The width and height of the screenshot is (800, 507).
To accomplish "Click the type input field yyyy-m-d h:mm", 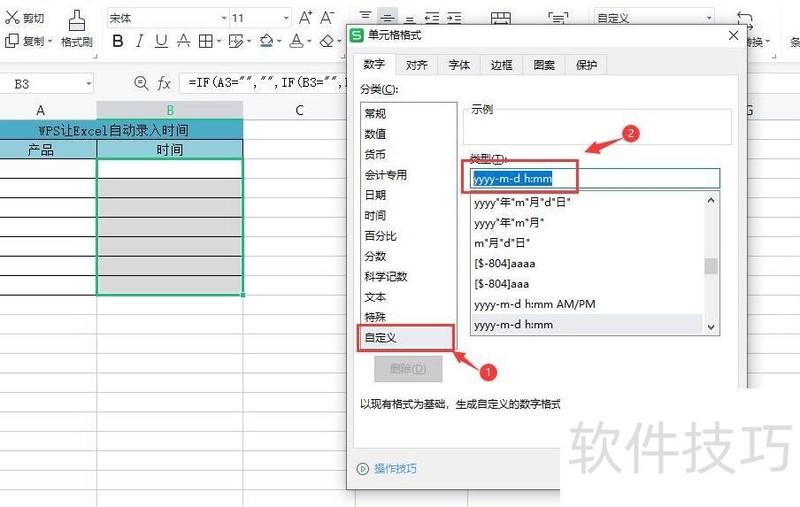I will click(595, 179).
